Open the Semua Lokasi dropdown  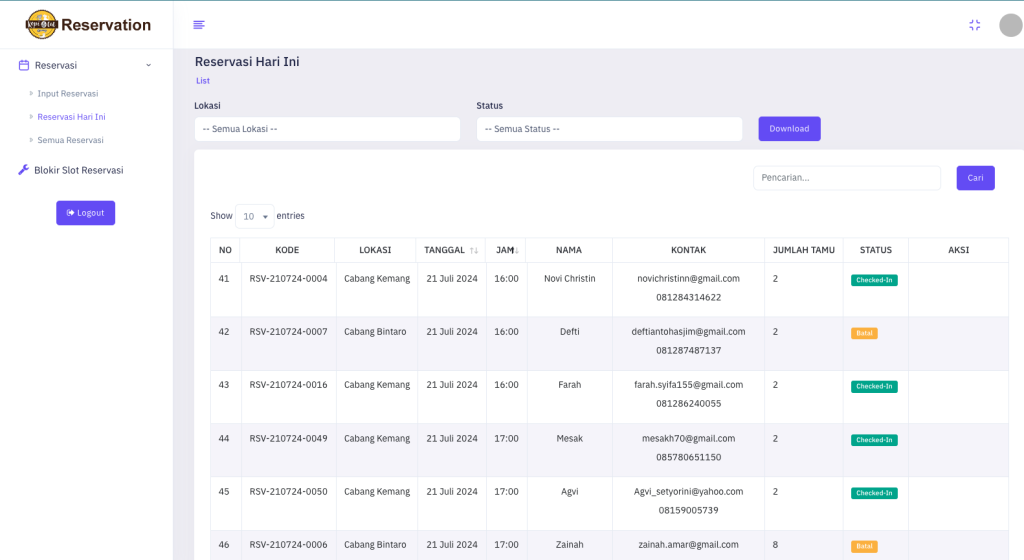tap(327, 129)
